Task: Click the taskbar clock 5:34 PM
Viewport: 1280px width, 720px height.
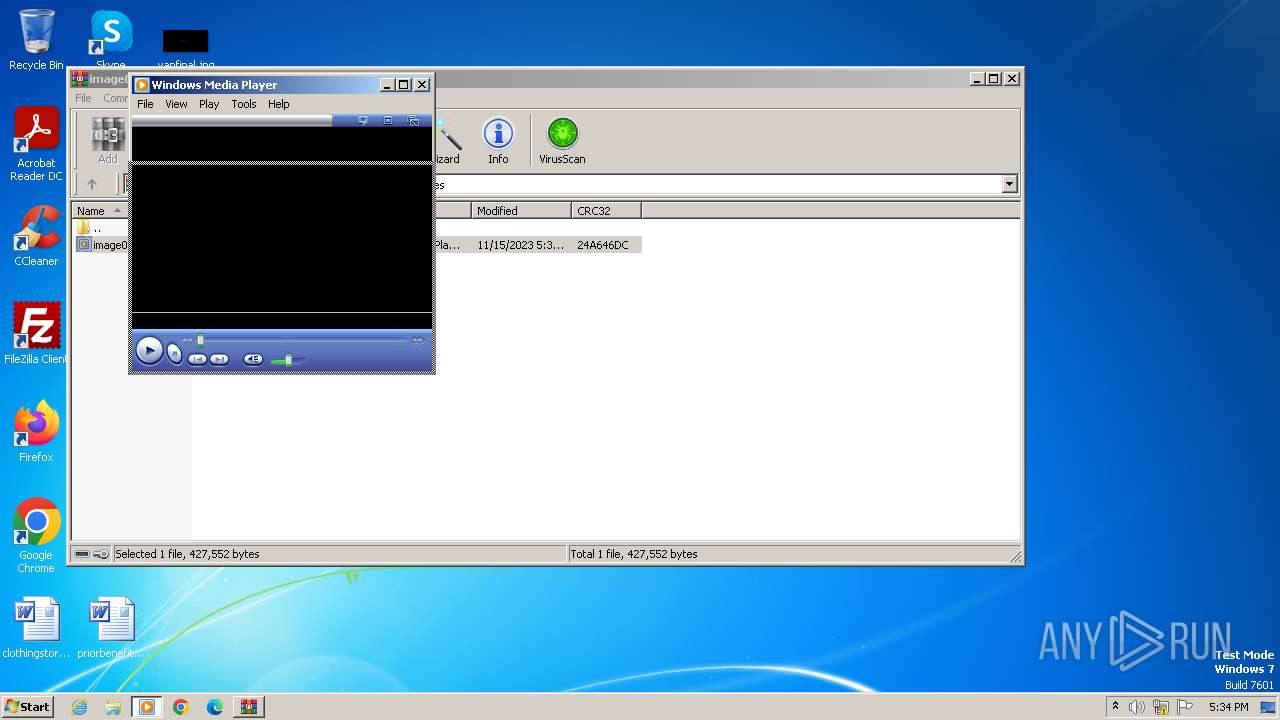Action: coord(1228,707)
